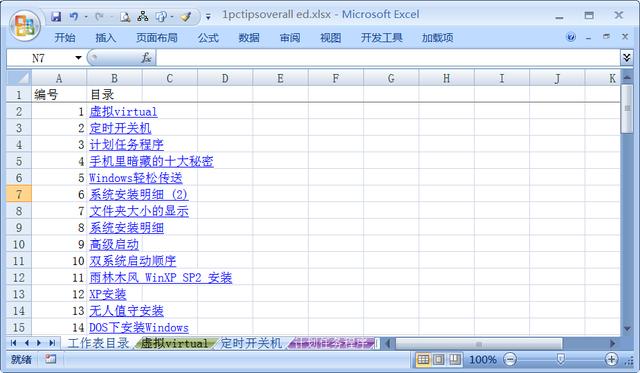This screenshot has width=640, height=373.
Task: Click the Undo arrow icon
Action: (x=74, y=16)
